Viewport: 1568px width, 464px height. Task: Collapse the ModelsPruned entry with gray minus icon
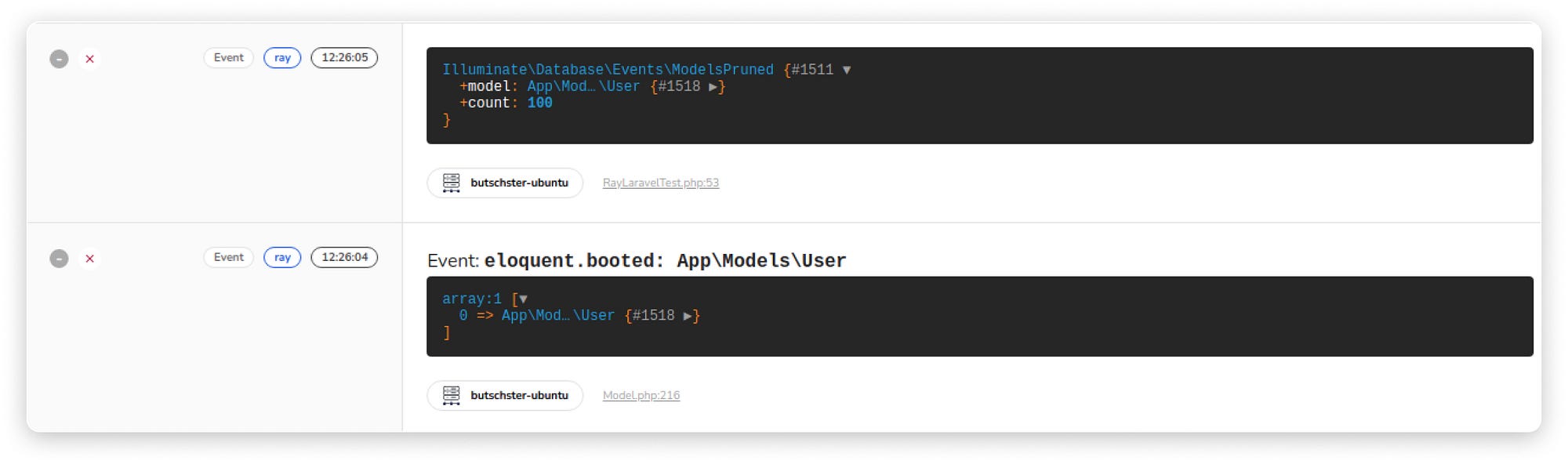(59, 59)
